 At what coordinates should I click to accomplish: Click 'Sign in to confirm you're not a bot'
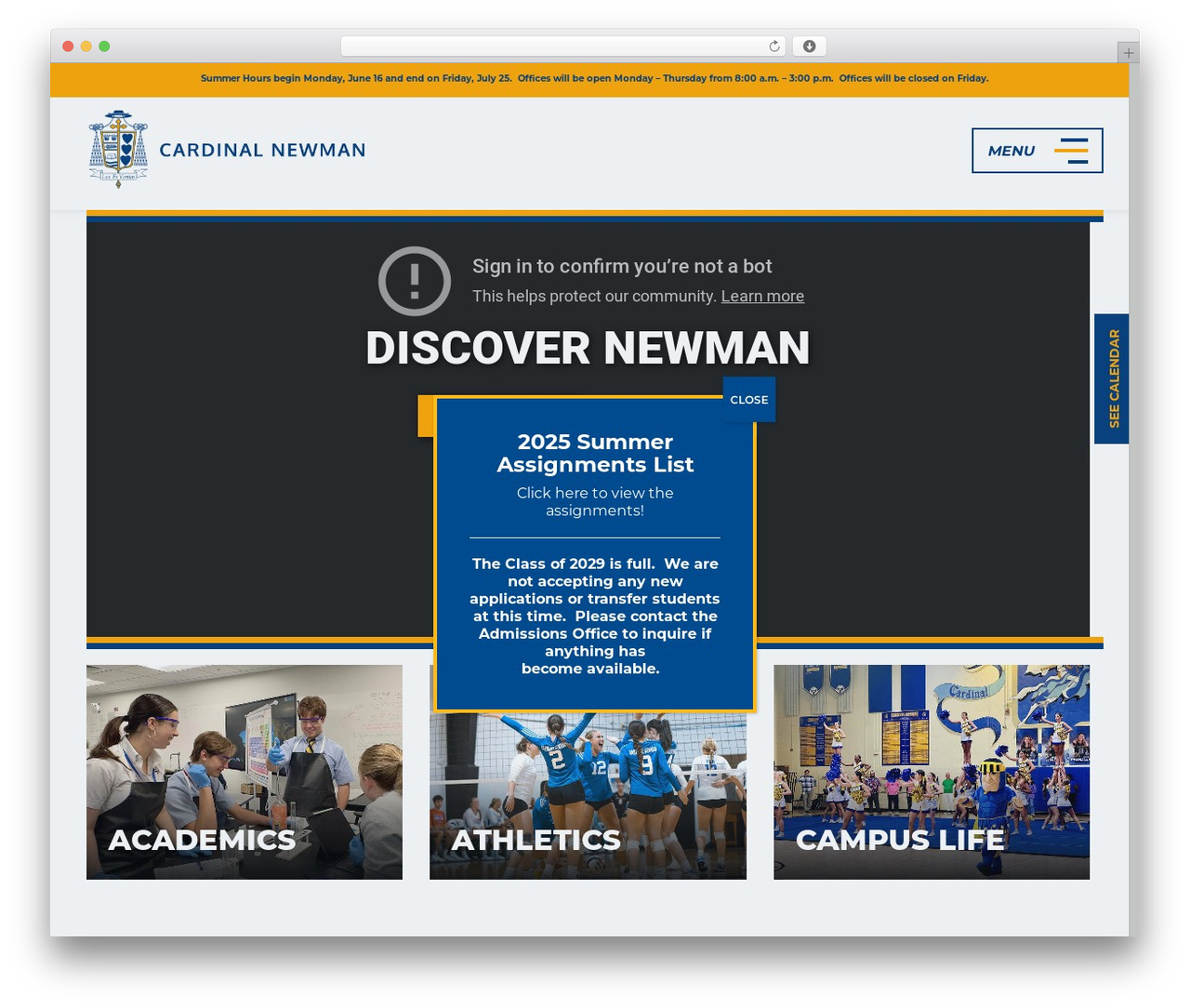click(x=622, y=266)
